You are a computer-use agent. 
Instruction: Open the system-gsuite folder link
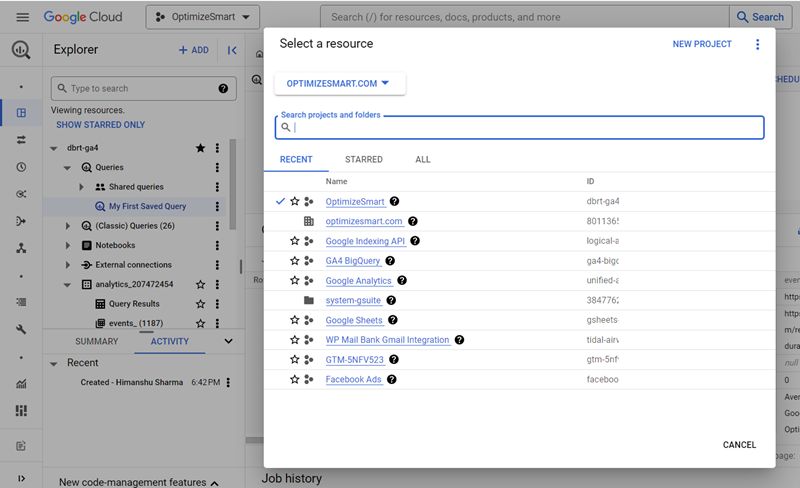coord(353,300)
